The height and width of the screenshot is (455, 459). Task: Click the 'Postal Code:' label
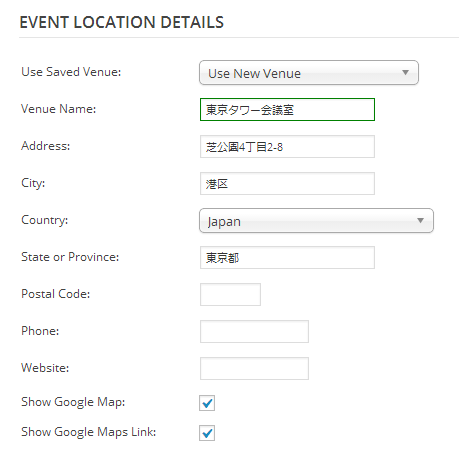(56, 294)
